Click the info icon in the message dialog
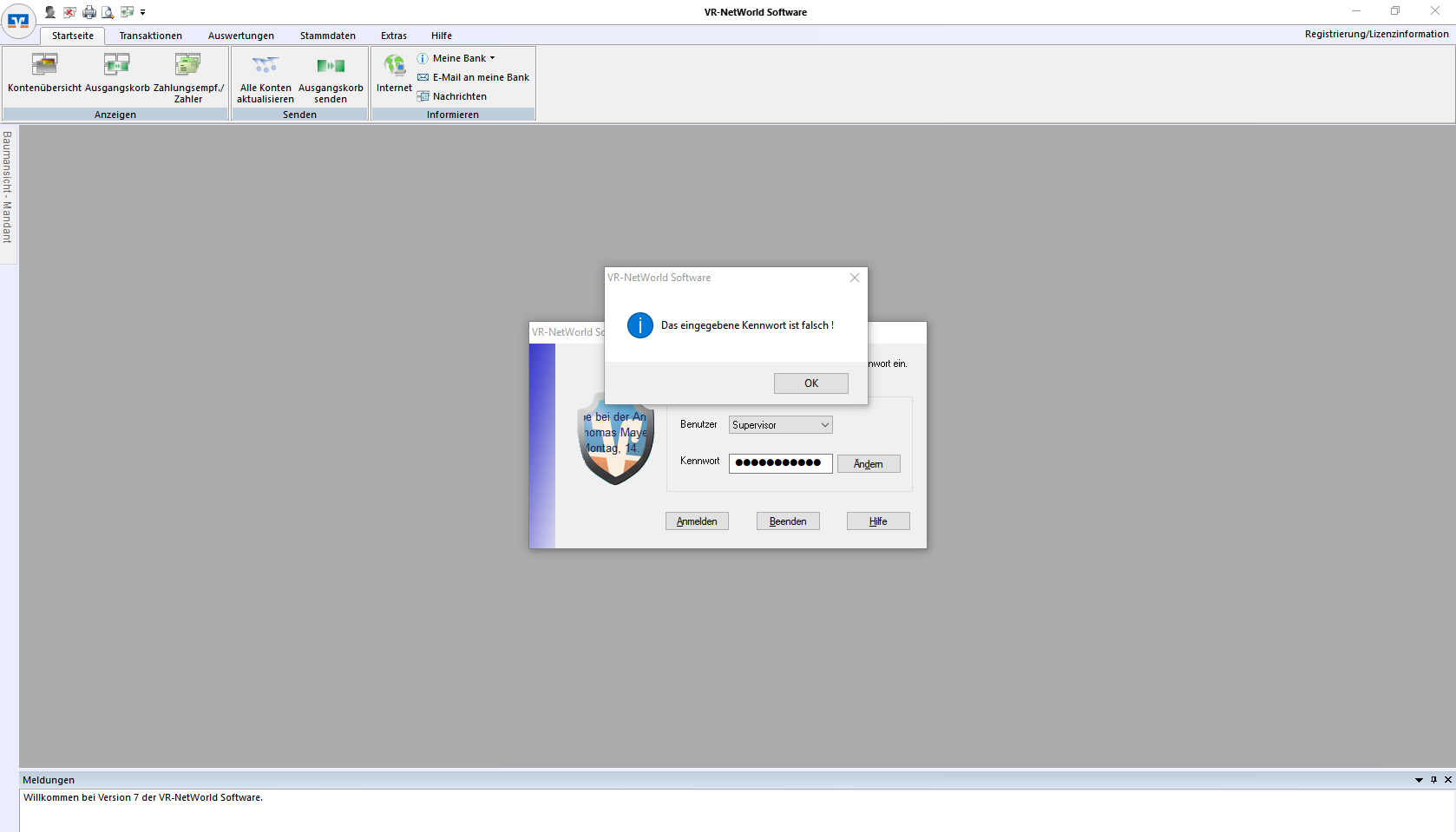 click(x=640, y=325)
